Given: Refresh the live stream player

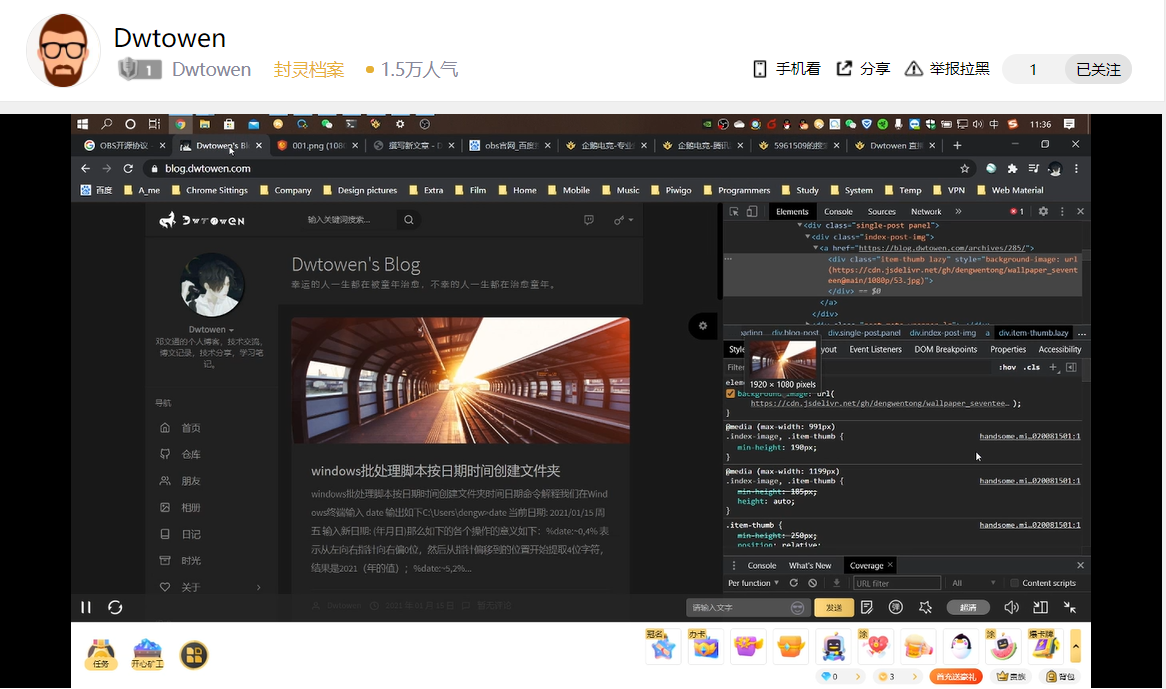Looking at the screenshot, I should point(115,607).
